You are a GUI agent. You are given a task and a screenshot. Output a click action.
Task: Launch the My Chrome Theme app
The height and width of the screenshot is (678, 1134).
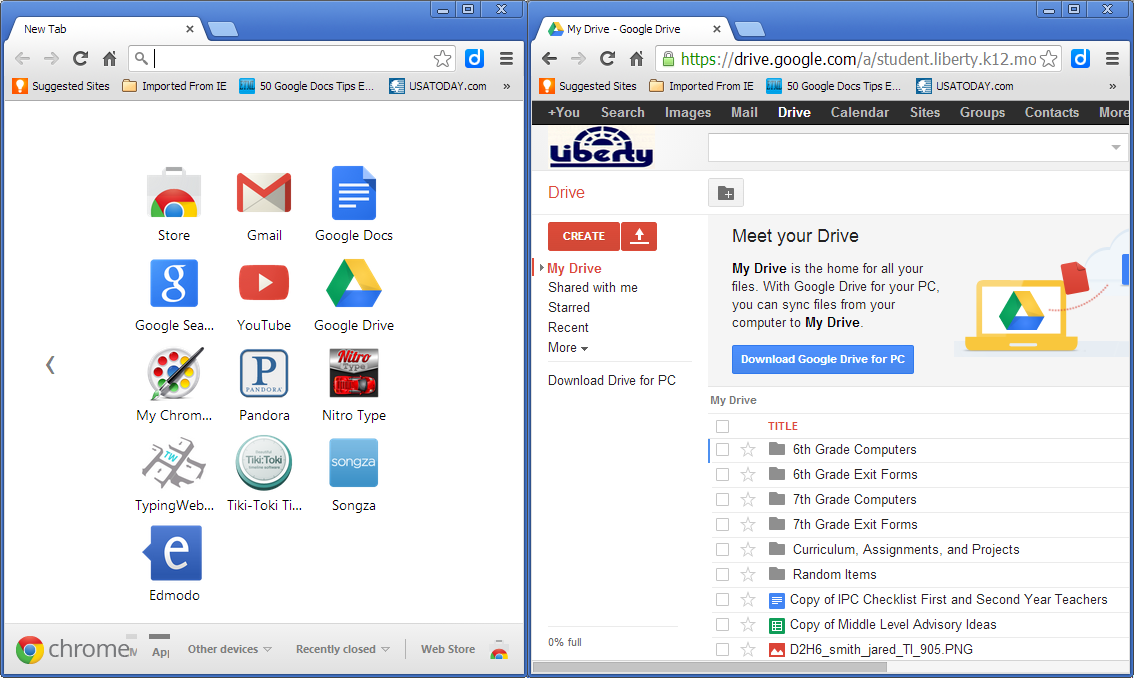coord(174,373)
